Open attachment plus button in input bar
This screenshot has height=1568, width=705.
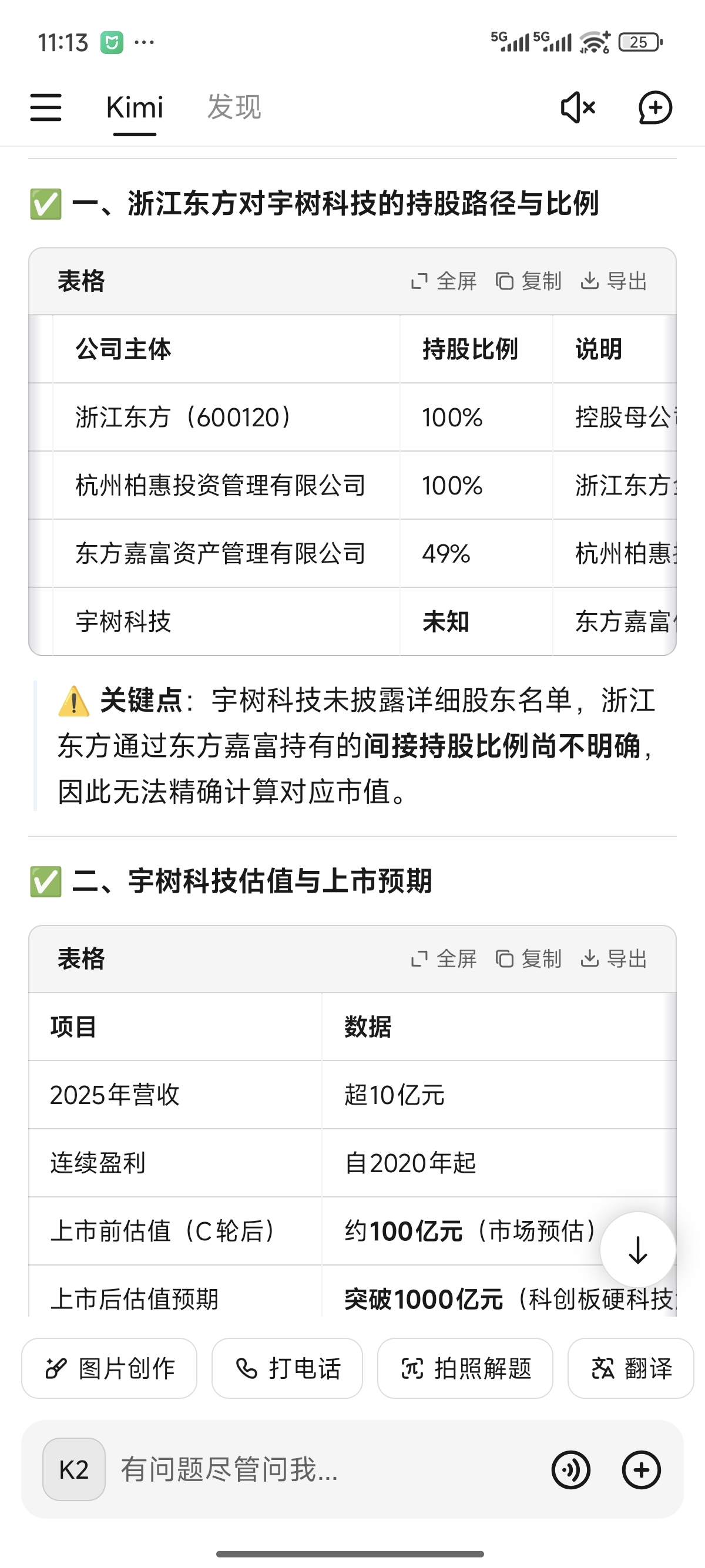(x=641, y=1470)
